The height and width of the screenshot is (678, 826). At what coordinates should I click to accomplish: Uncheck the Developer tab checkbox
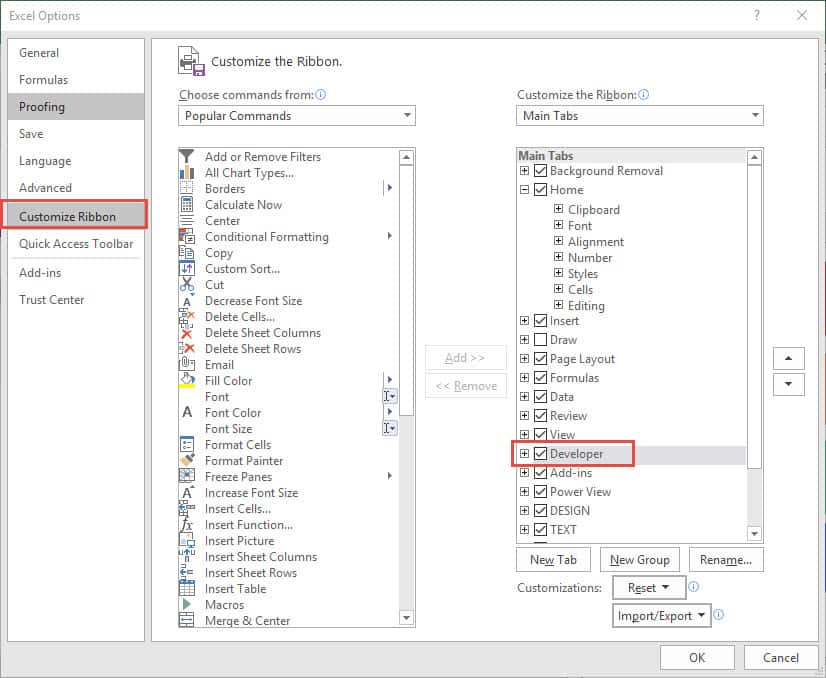tap(539, 453)
